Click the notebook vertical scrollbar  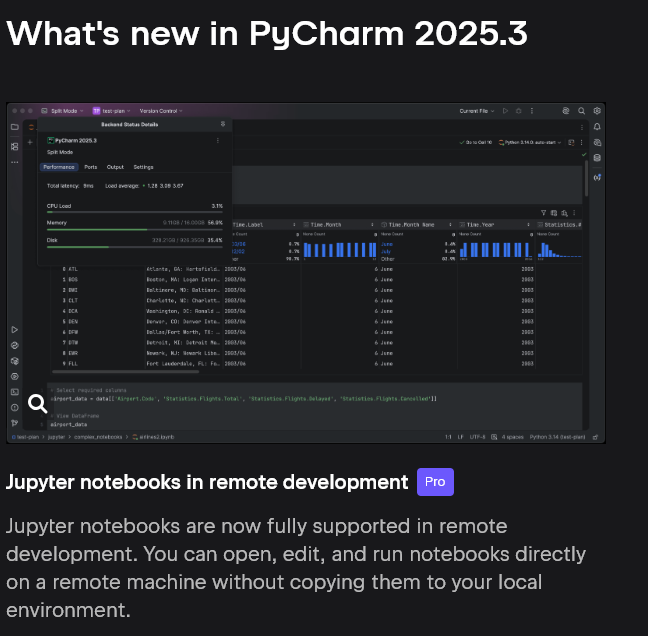point(586,179)
